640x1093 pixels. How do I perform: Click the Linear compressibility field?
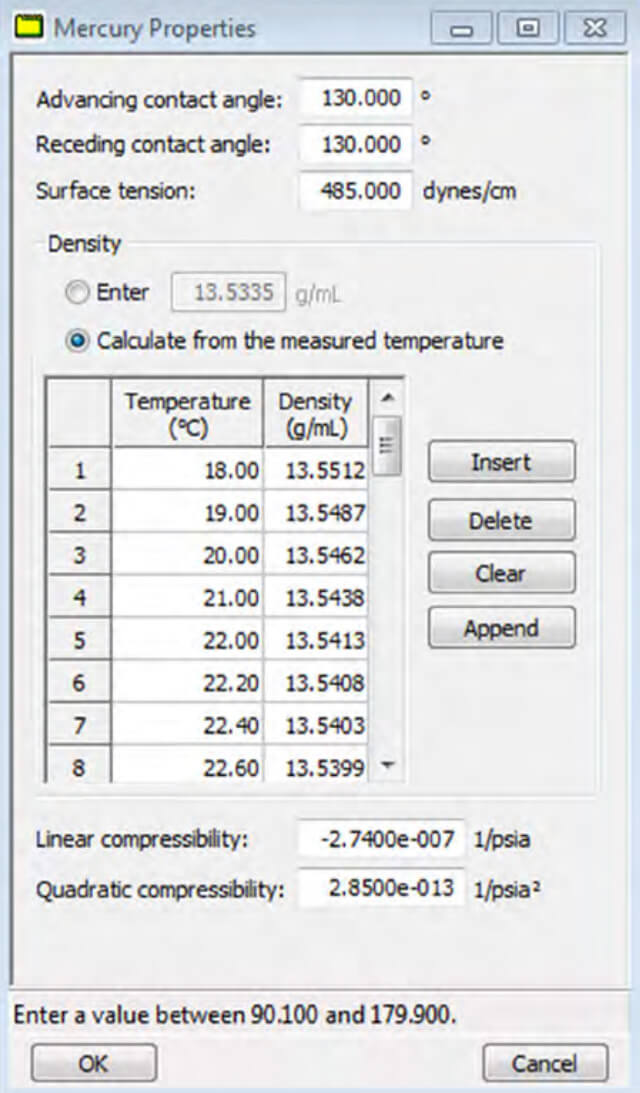(381, 839)
